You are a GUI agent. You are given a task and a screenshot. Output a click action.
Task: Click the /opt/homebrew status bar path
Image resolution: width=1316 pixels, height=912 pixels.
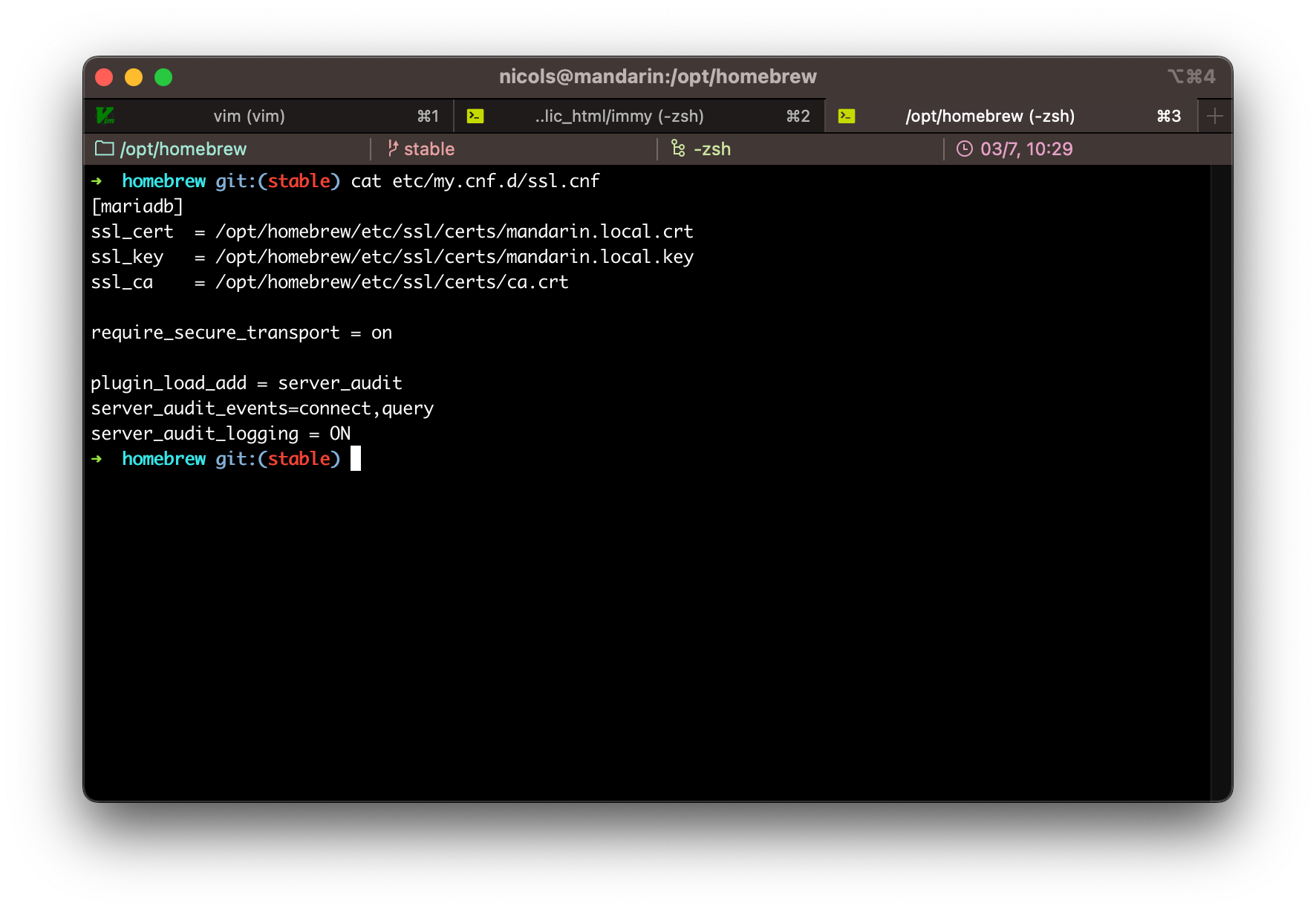click(183, 149)
